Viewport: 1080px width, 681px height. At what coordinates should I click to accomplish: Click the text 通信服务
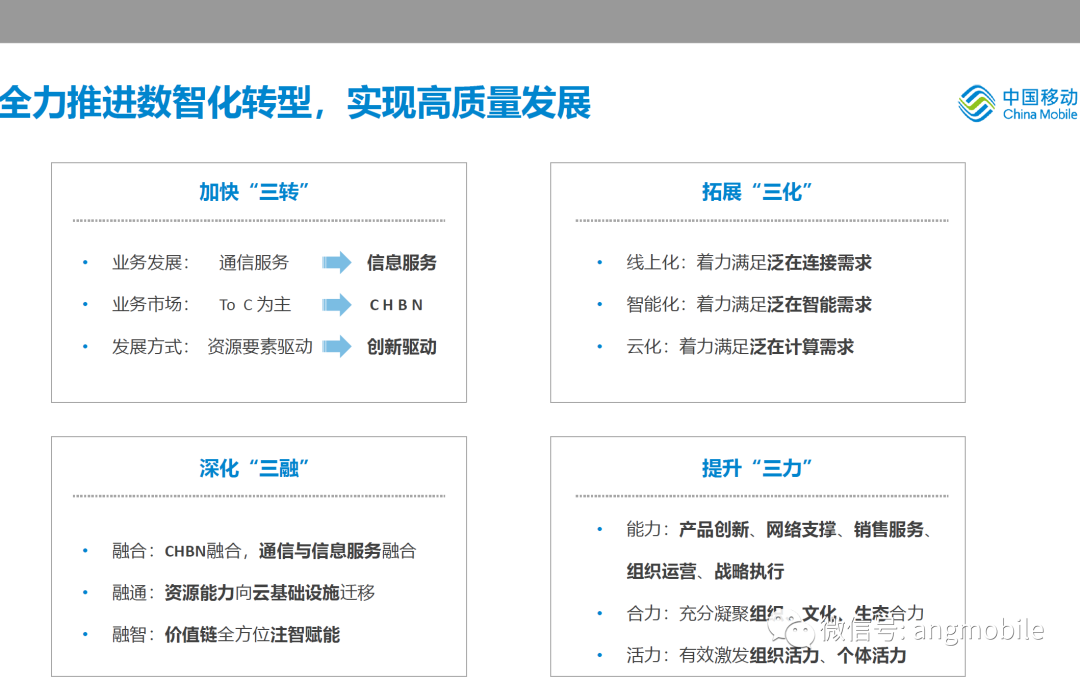point(253,262)
